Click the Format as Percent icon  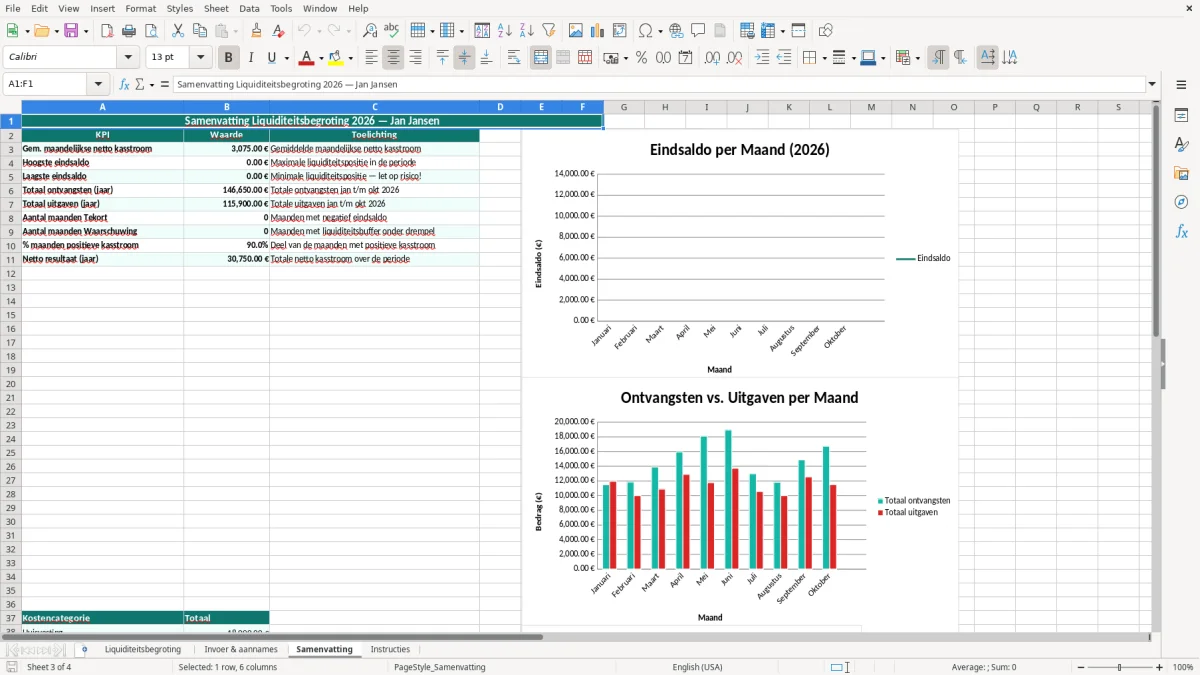pos(641,58)
